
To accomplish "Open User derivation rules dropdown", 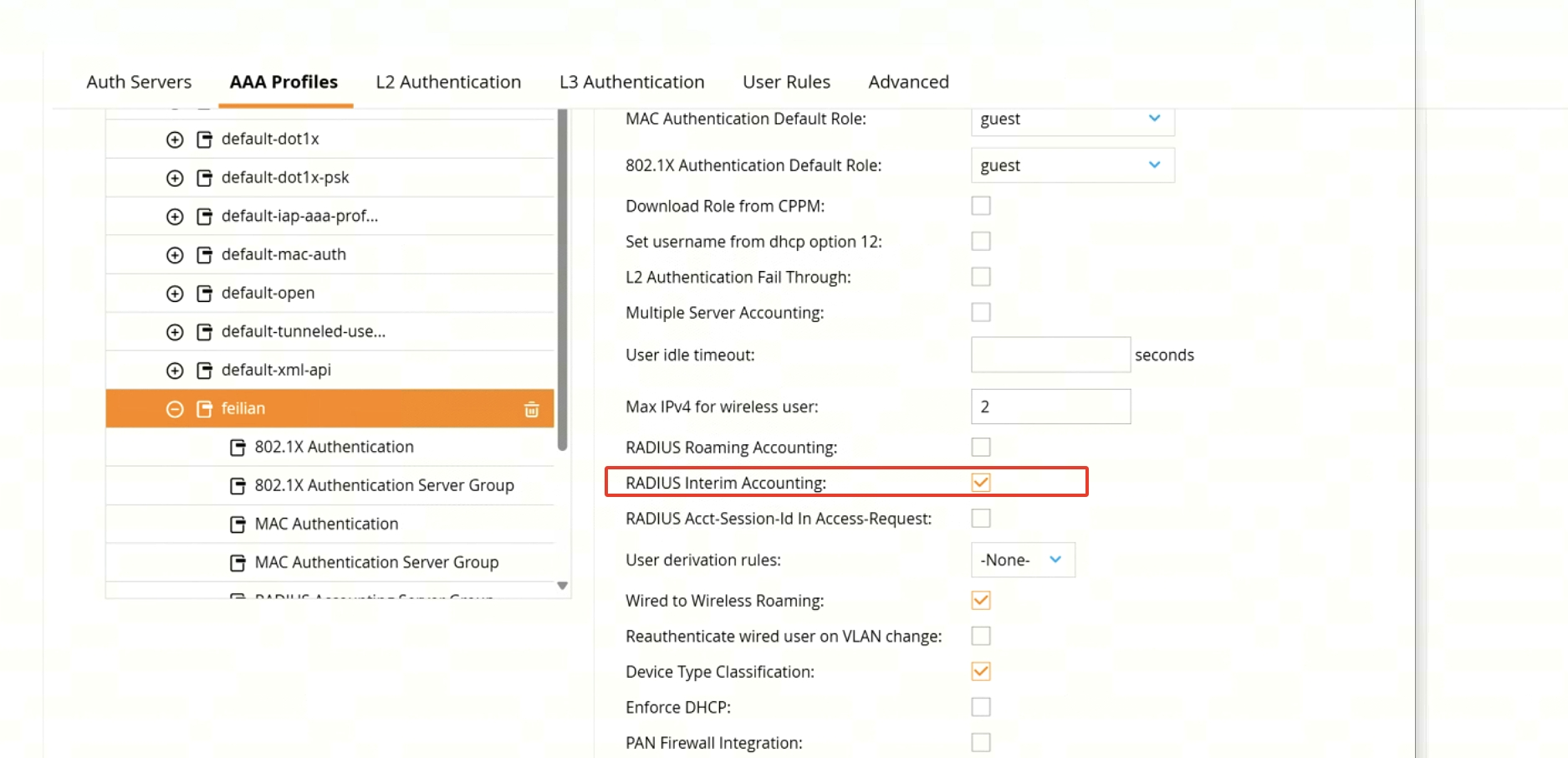I will [x=1023, y=560].
